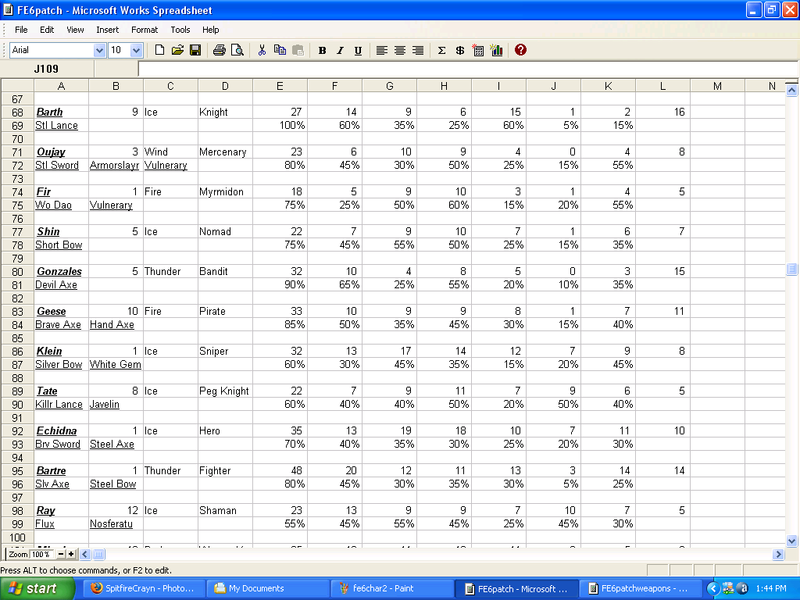Viewport: 800px width, 600px height.
Task: Click the Save icon in toolbar
Action: pyautogui.click(x=195, y=50)
